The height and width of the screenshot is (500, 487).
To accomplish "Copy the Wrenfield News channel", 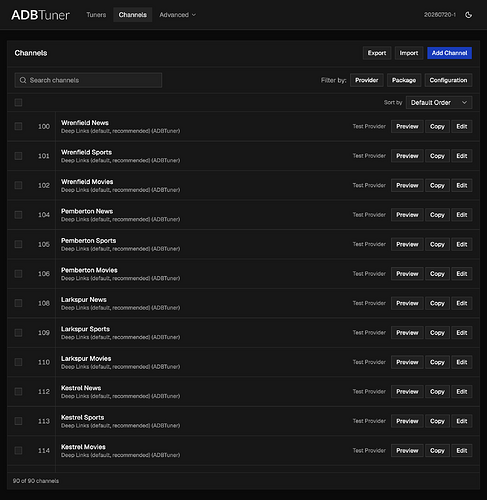I will point(437,126).
